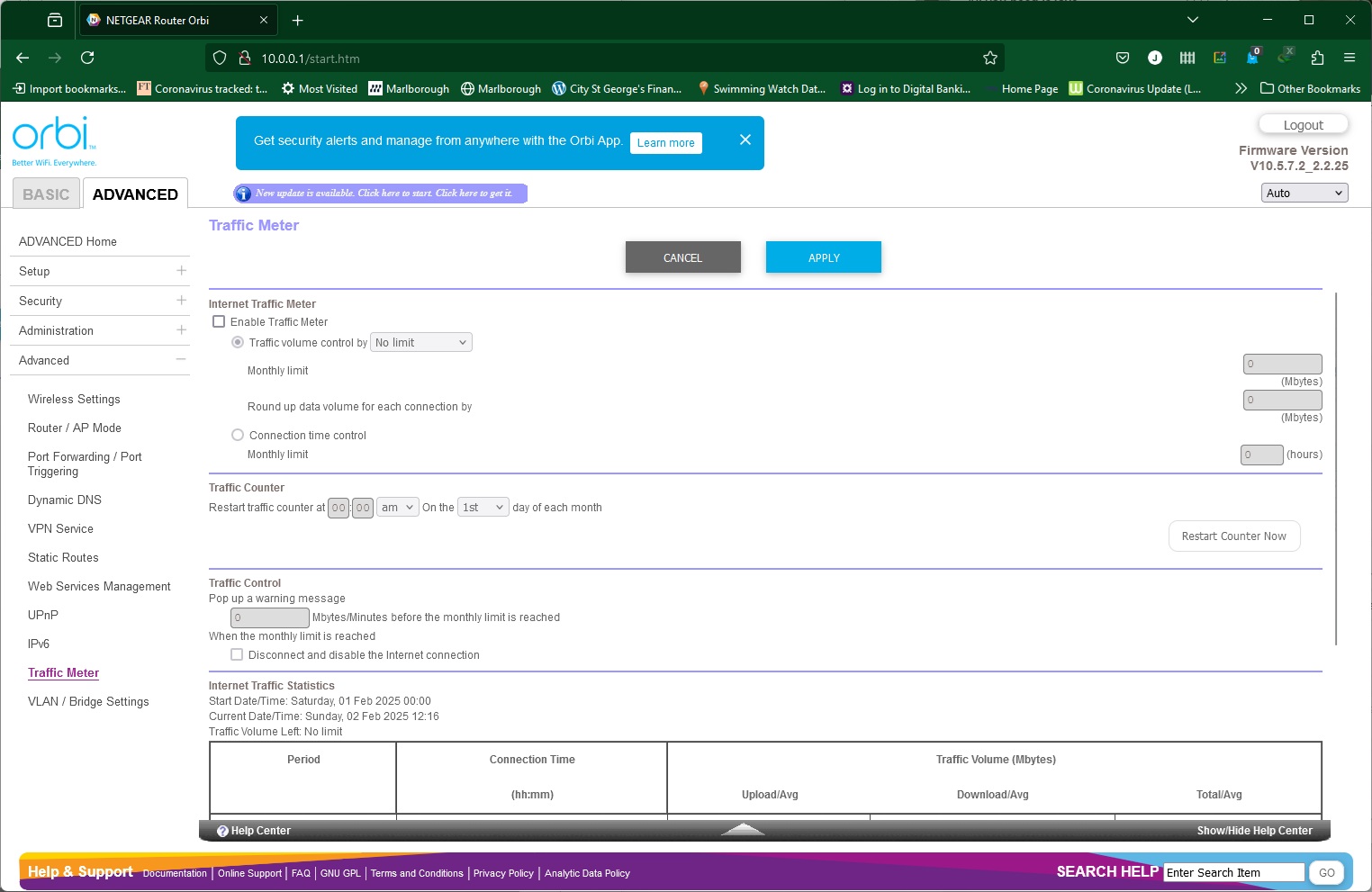Screen dimensions: 1372x892
Task: Click the browser address bar URL
Action: tap(311, 59)
